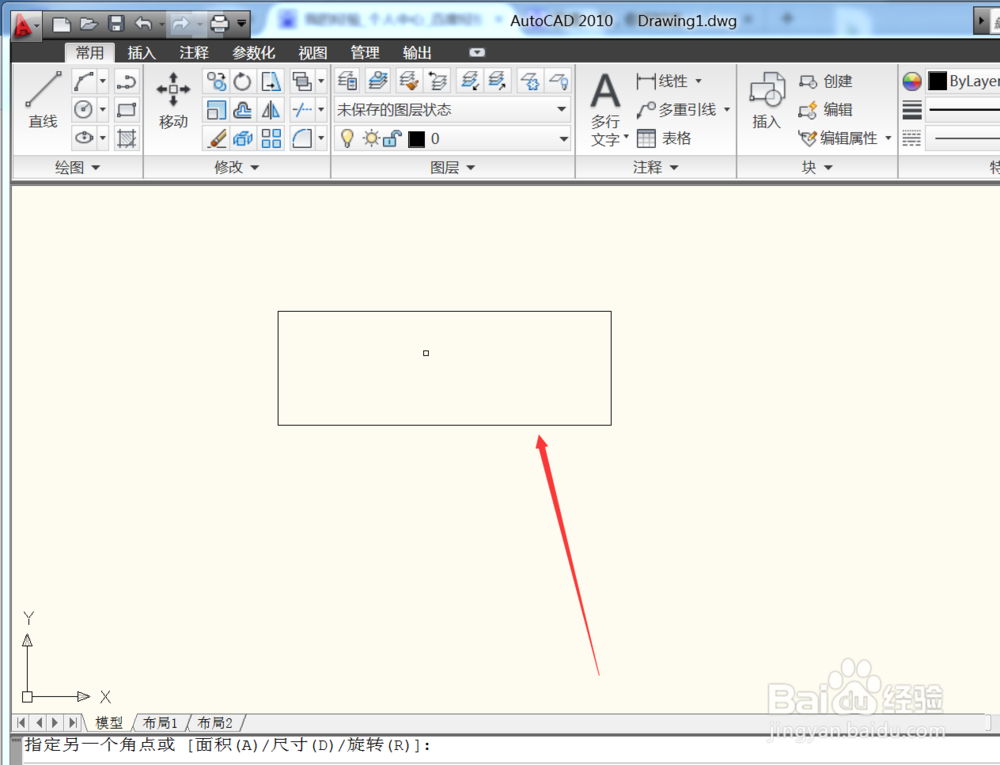Click Make Object's Layer Current icon
This screenshot has height=765, width=1000.
click(378, 81)
